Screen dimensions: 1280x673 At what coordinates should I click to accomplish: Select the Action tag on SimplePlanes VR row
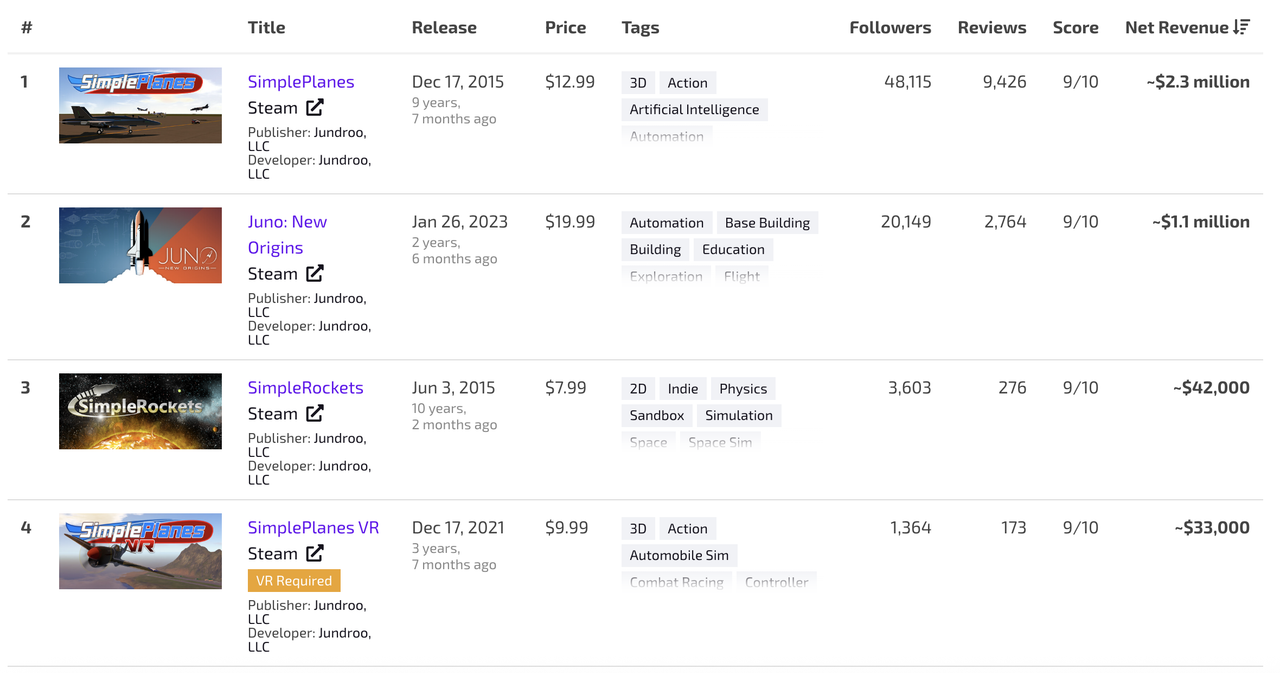(x=687, y=529)
